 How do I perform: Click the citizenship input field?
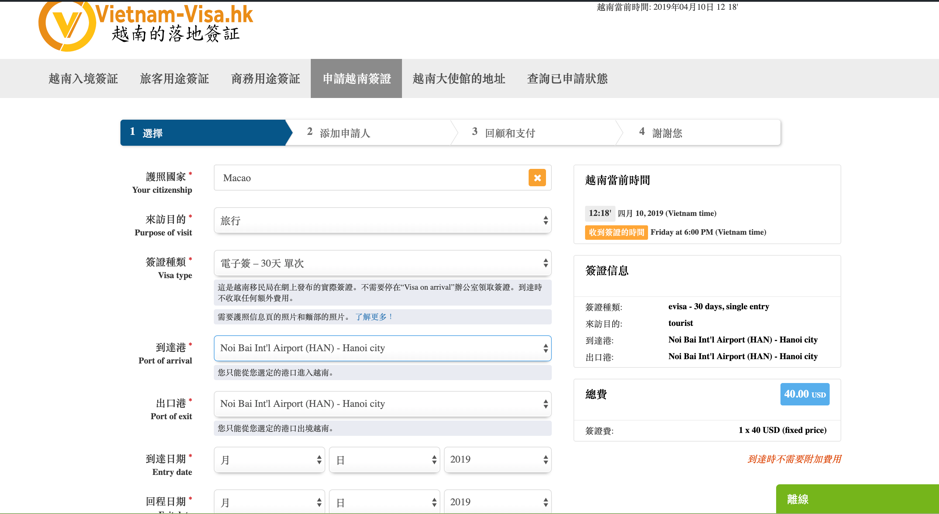(x=370, y=178)
